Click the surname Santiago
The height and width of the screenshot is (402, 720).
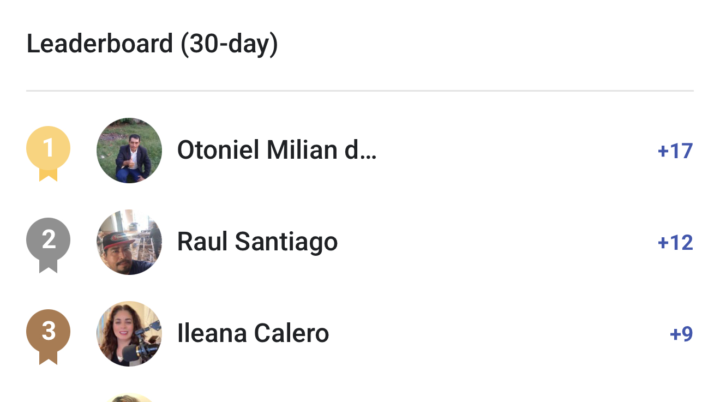coord(287,242)
